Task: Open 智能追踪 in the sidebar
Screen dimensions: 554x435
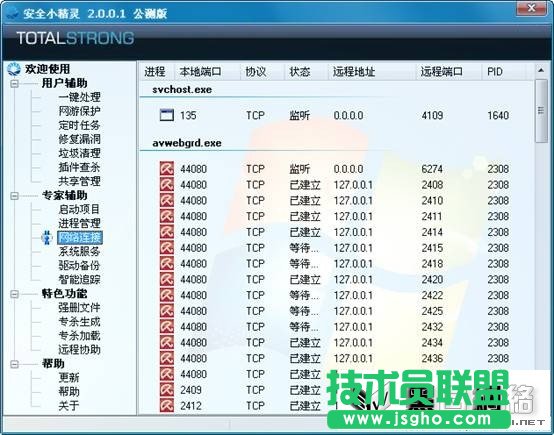Action: tap(79, 280)
